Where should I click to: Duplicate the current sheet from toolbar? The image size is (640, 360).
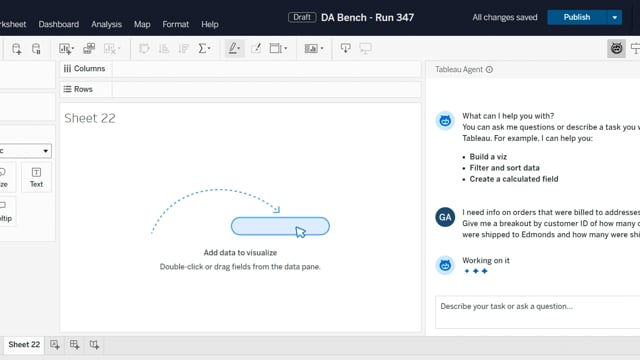click(89, 49)
